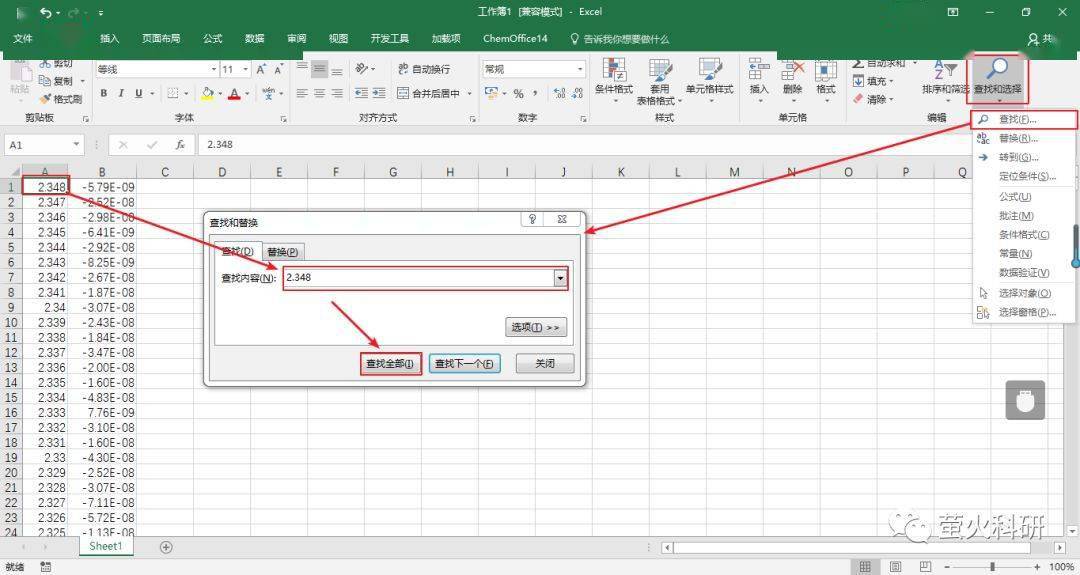Open the phonetic guide (wén) icon
This screenshot has width=1080, height=575.
269,93
